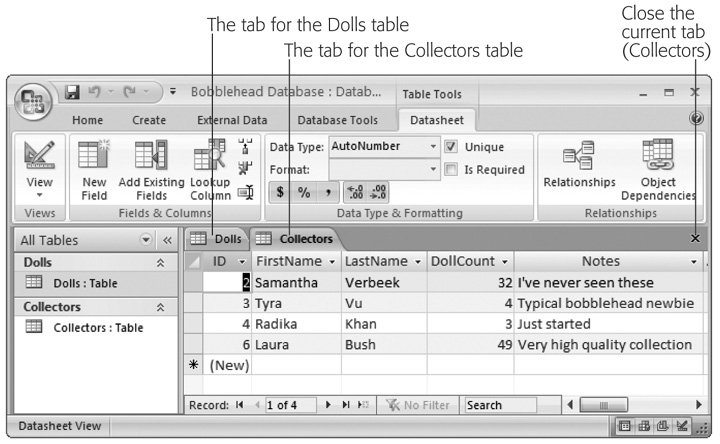Image resolution: width=720 pixels, height=444 pixels.
Task: Open the External Data tab
Action: (x=232, y=120)
